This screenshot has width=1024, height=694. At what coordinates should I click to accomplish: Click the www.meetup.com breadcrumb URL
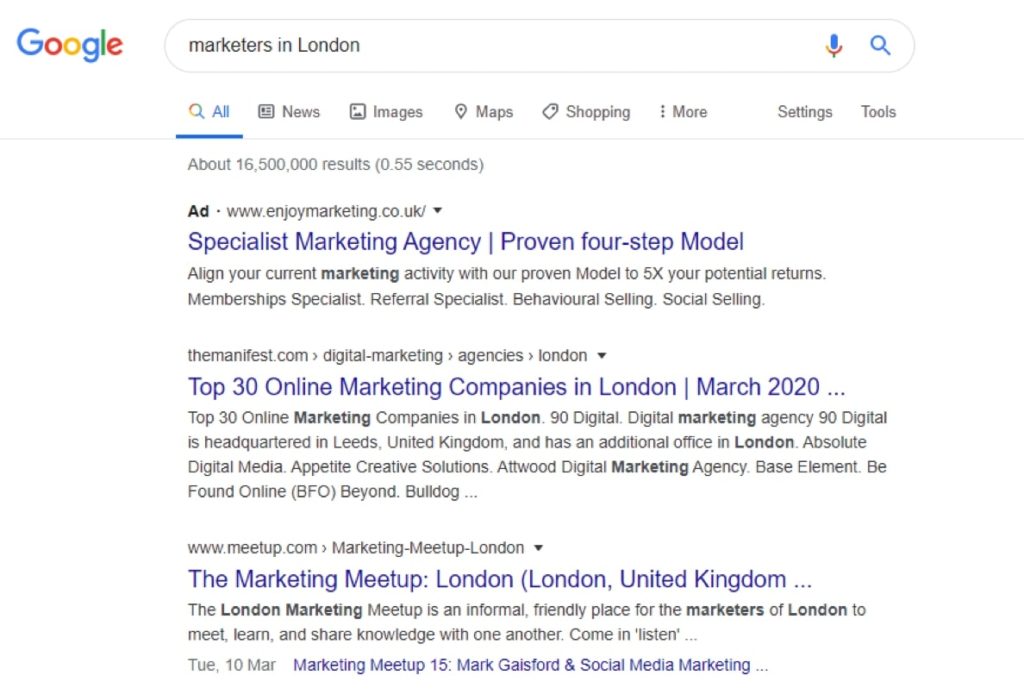[x=252, y=547]
